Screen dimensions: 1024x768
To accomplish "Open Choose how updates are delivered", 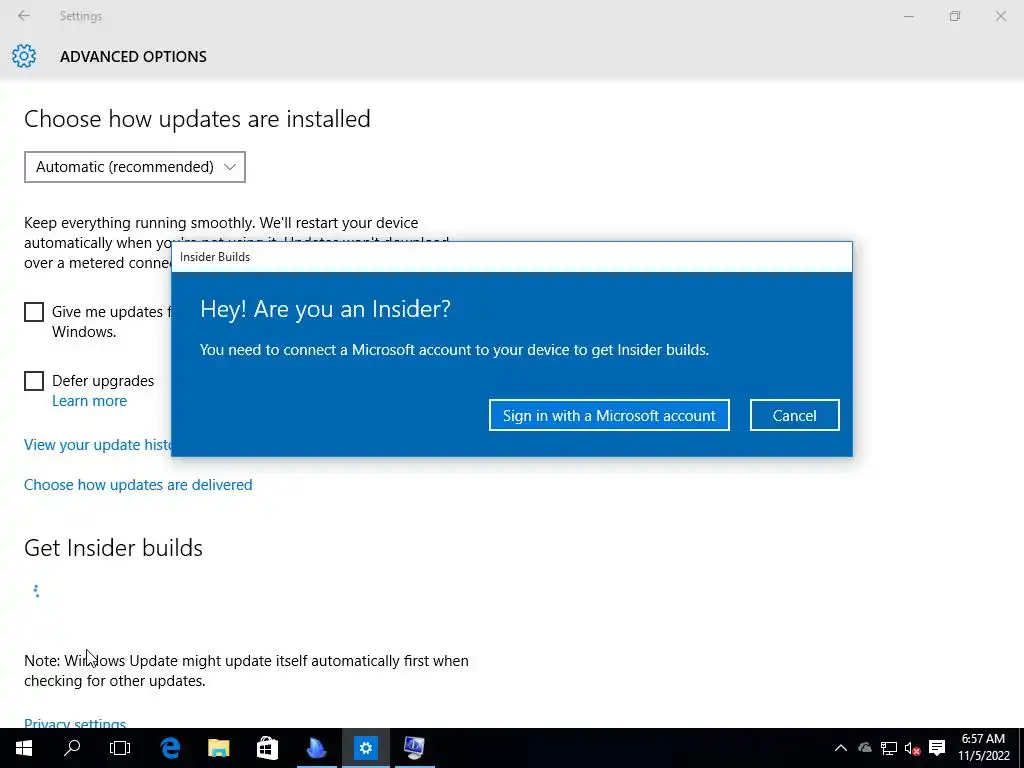I will (138, 485).
